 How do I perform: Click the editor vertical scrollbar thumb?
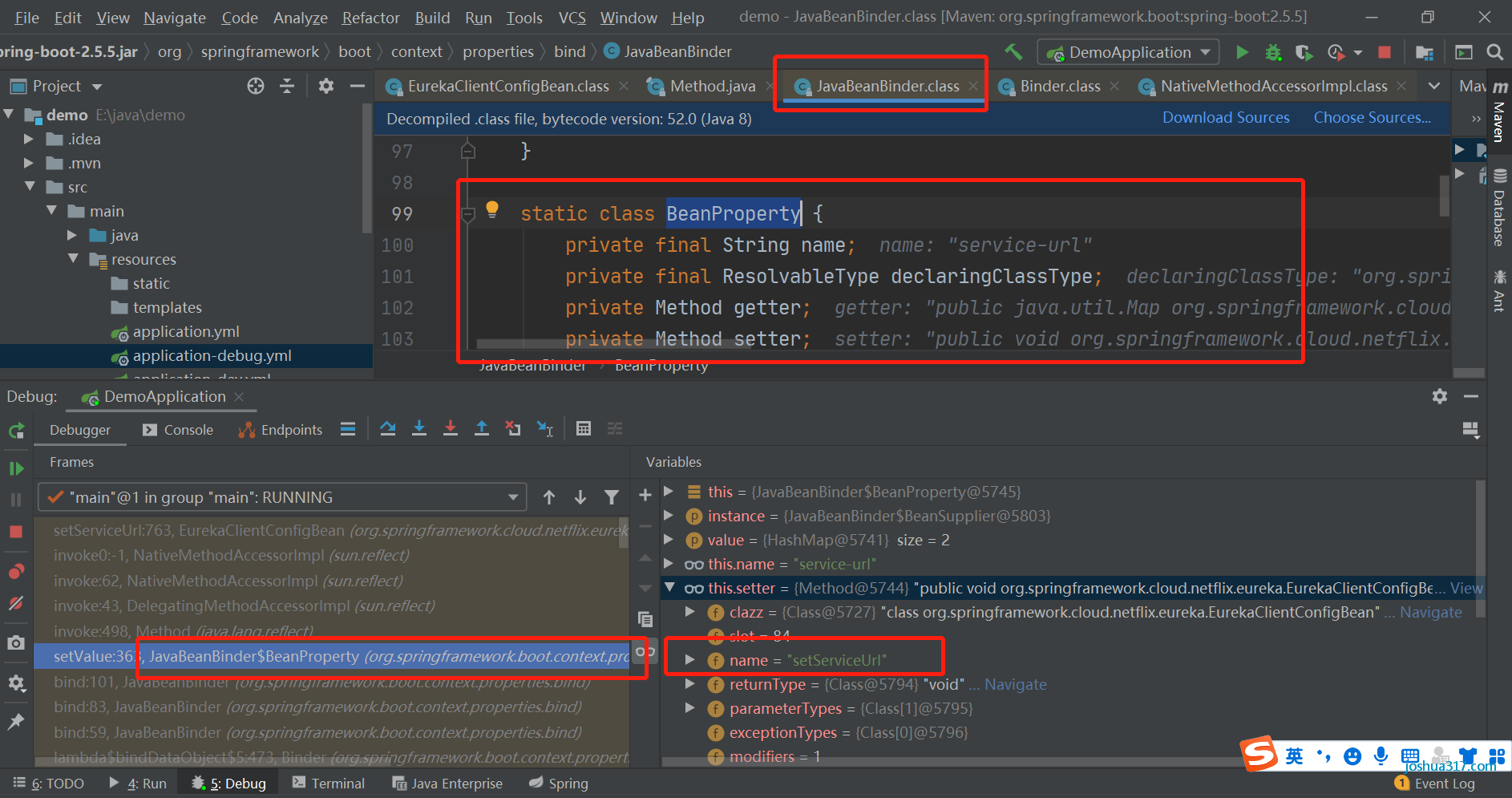[1444, 195]
